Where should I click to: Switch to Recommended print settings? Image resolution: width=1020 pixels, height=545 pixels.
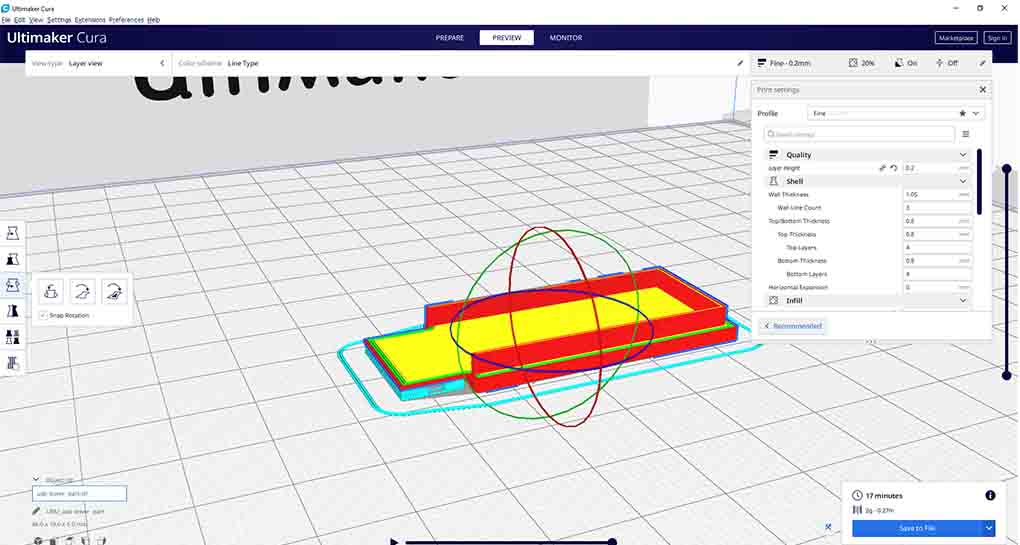[x=792, y=326]
